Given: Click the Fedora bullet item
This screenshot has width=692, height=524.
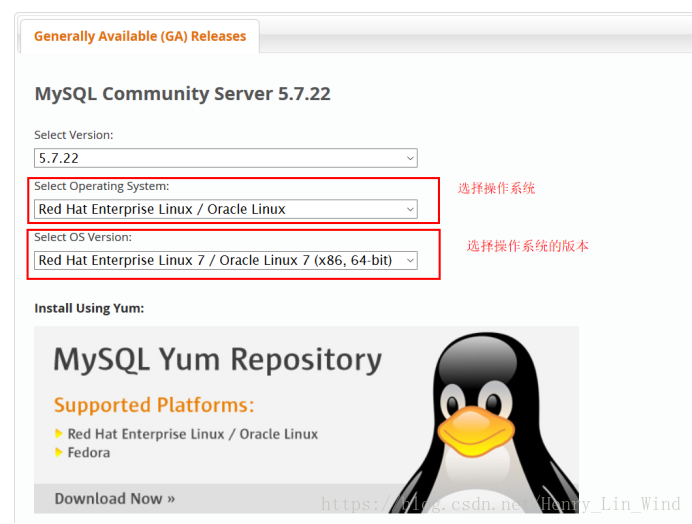Looking at the screenshot, I should pos(89,453).
